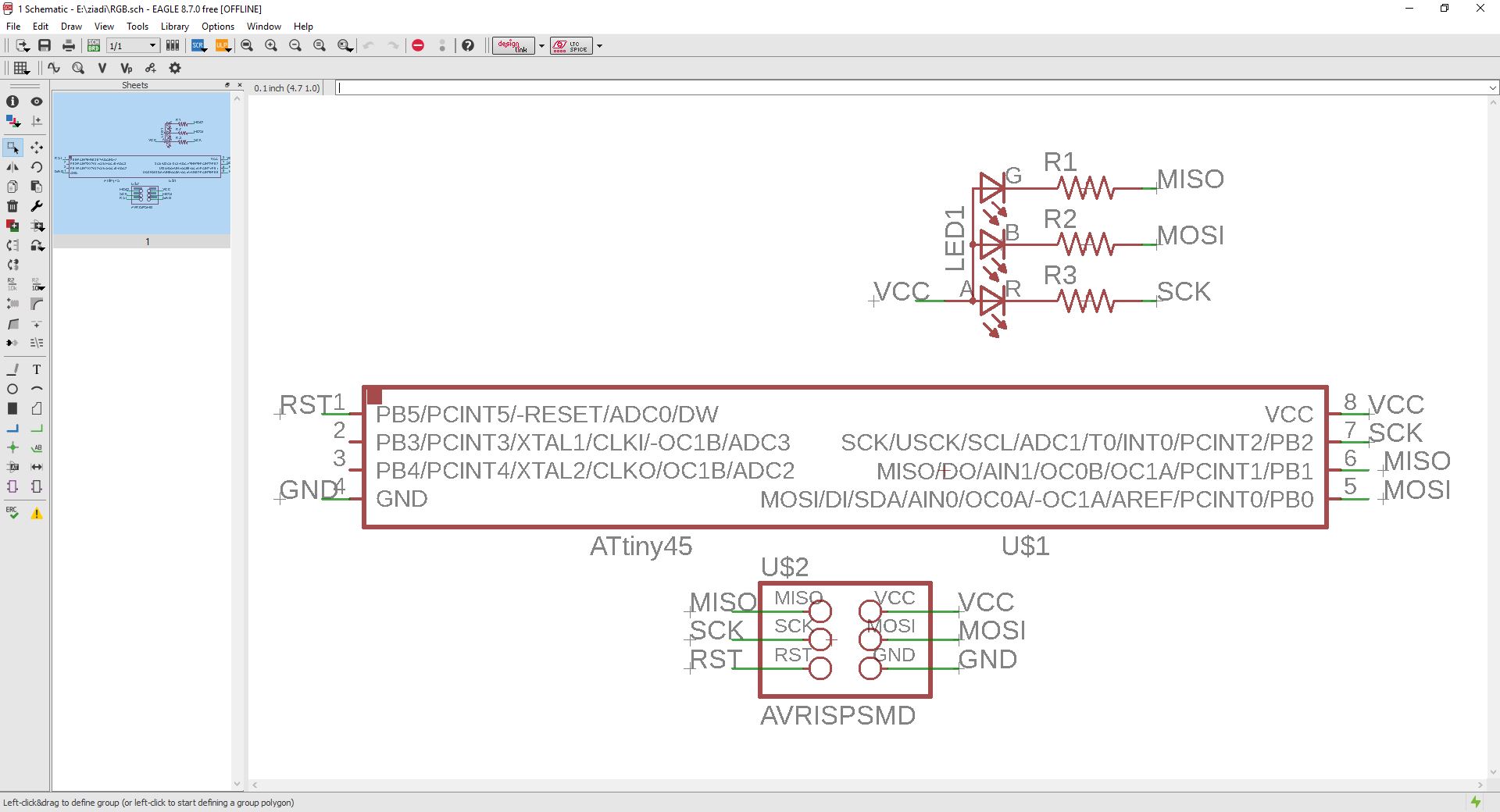Expand the design link dropdown arrow

541,45
